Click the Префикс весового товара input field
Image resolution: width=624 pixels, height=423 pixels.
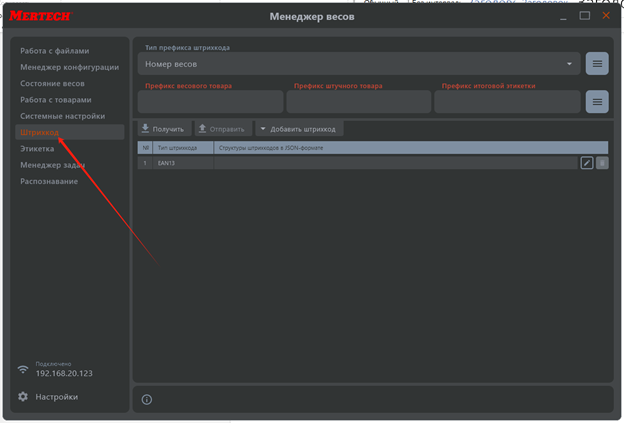210,102
